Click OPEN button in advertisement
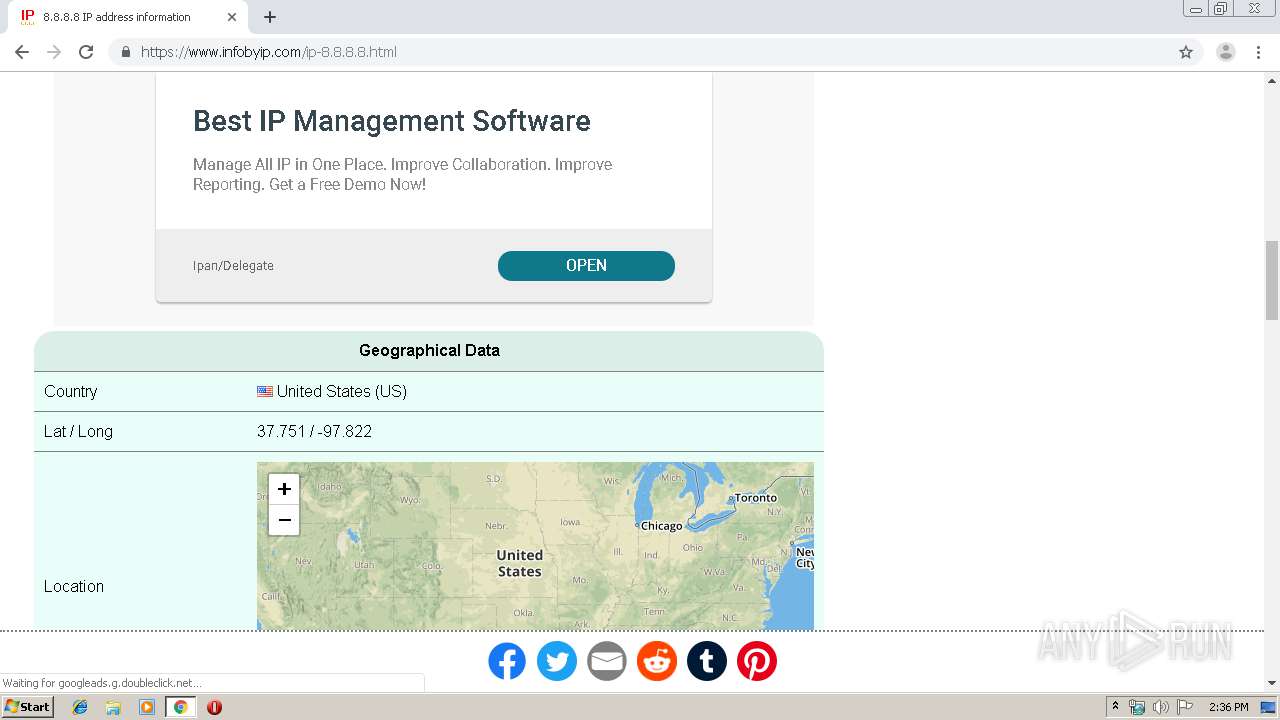 pos(586,266)
